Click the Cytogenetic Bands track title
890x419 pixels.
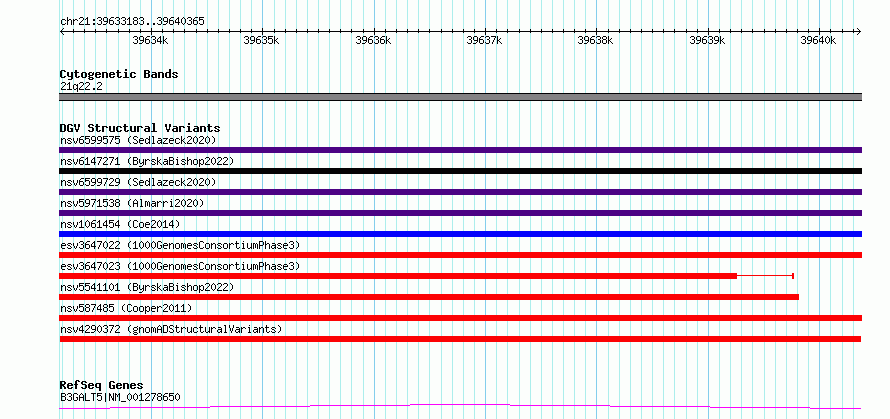pos(119,74)
